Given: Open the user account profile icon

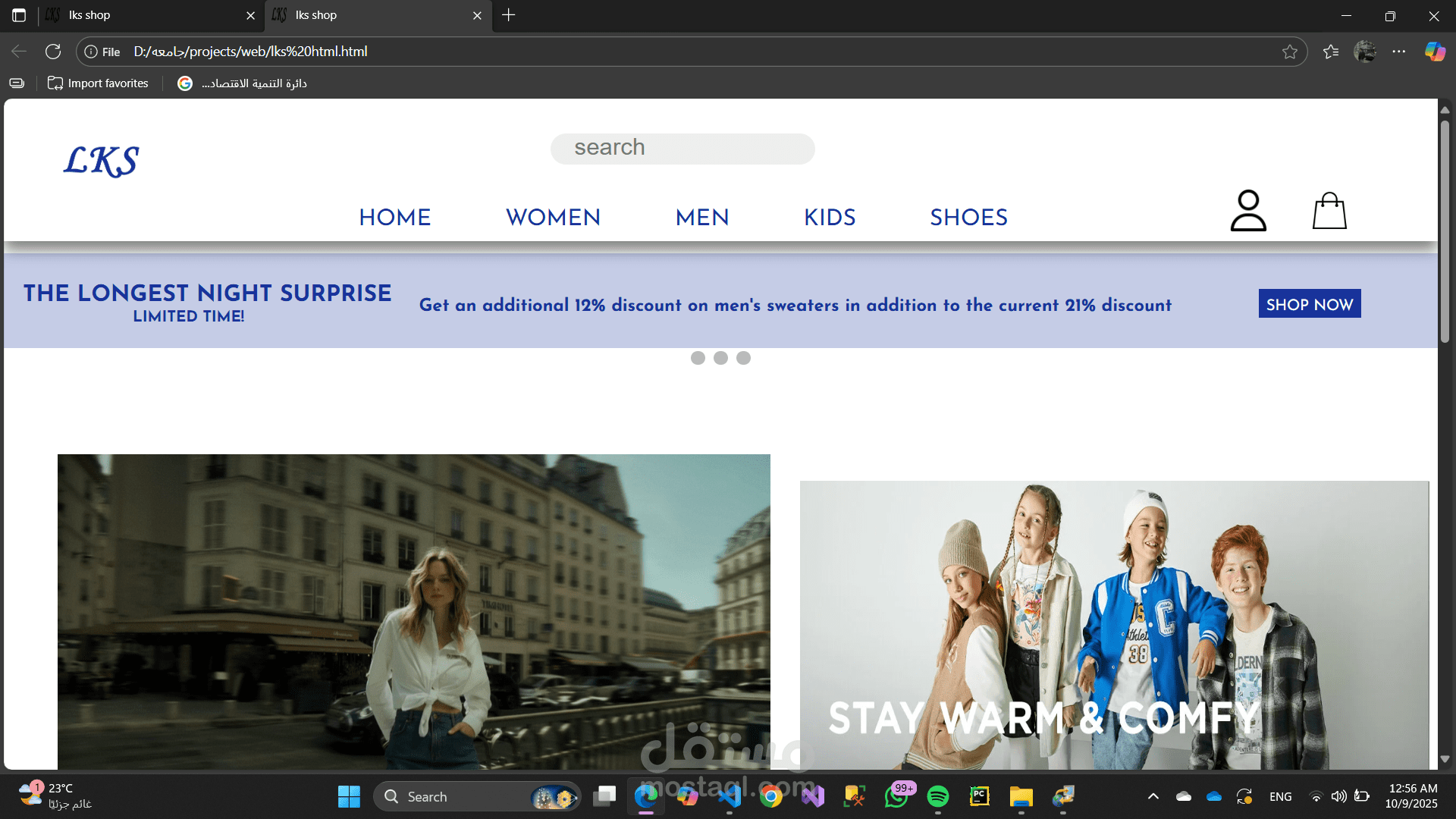Looking at the screenshot, I should [x=1247, y=211].
